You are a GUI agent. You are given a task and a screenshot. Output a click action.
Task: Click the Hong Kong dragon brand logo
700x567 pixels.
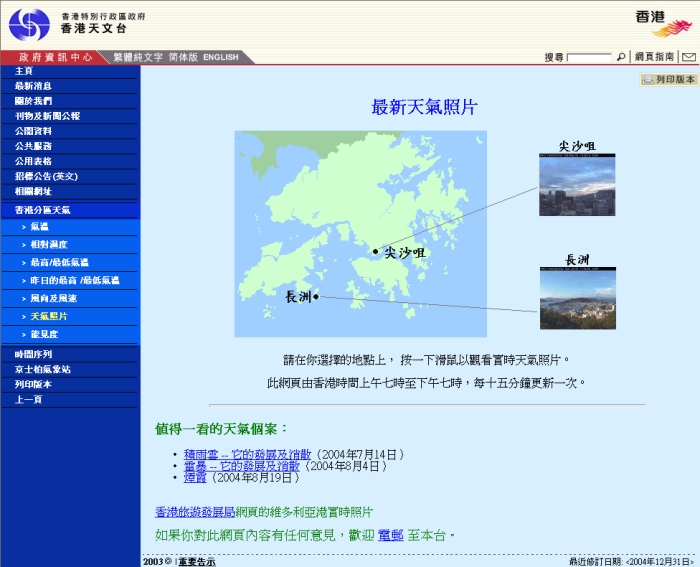coord(664,24)
